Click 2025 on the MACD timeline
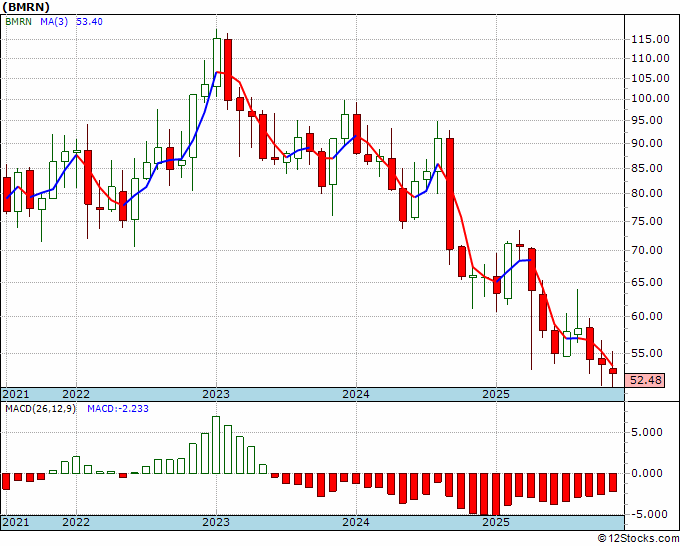 coord(496,522)
